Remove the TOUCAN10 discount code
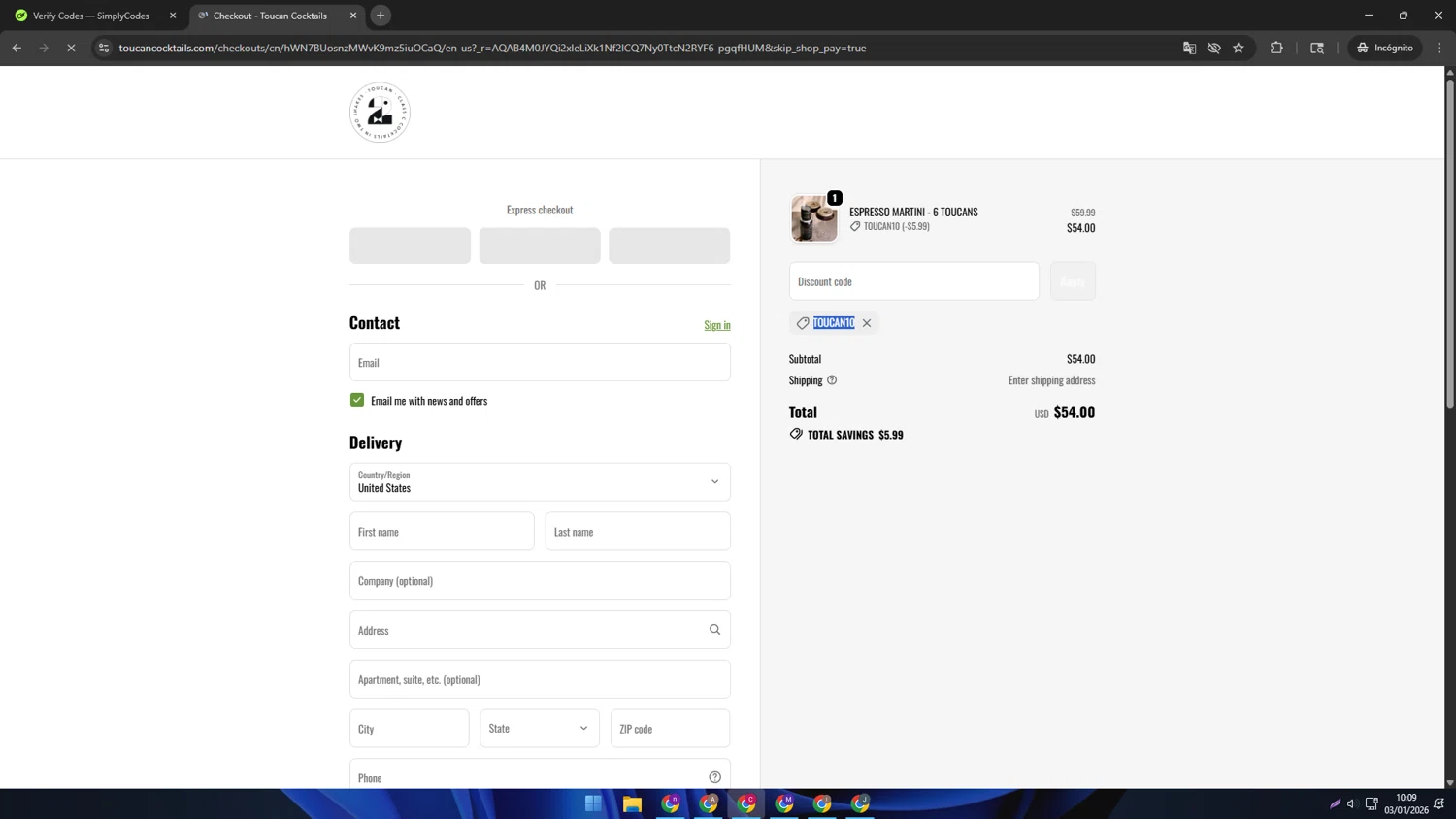This screenshot has height=819, width=1456. tap(867, 323)
